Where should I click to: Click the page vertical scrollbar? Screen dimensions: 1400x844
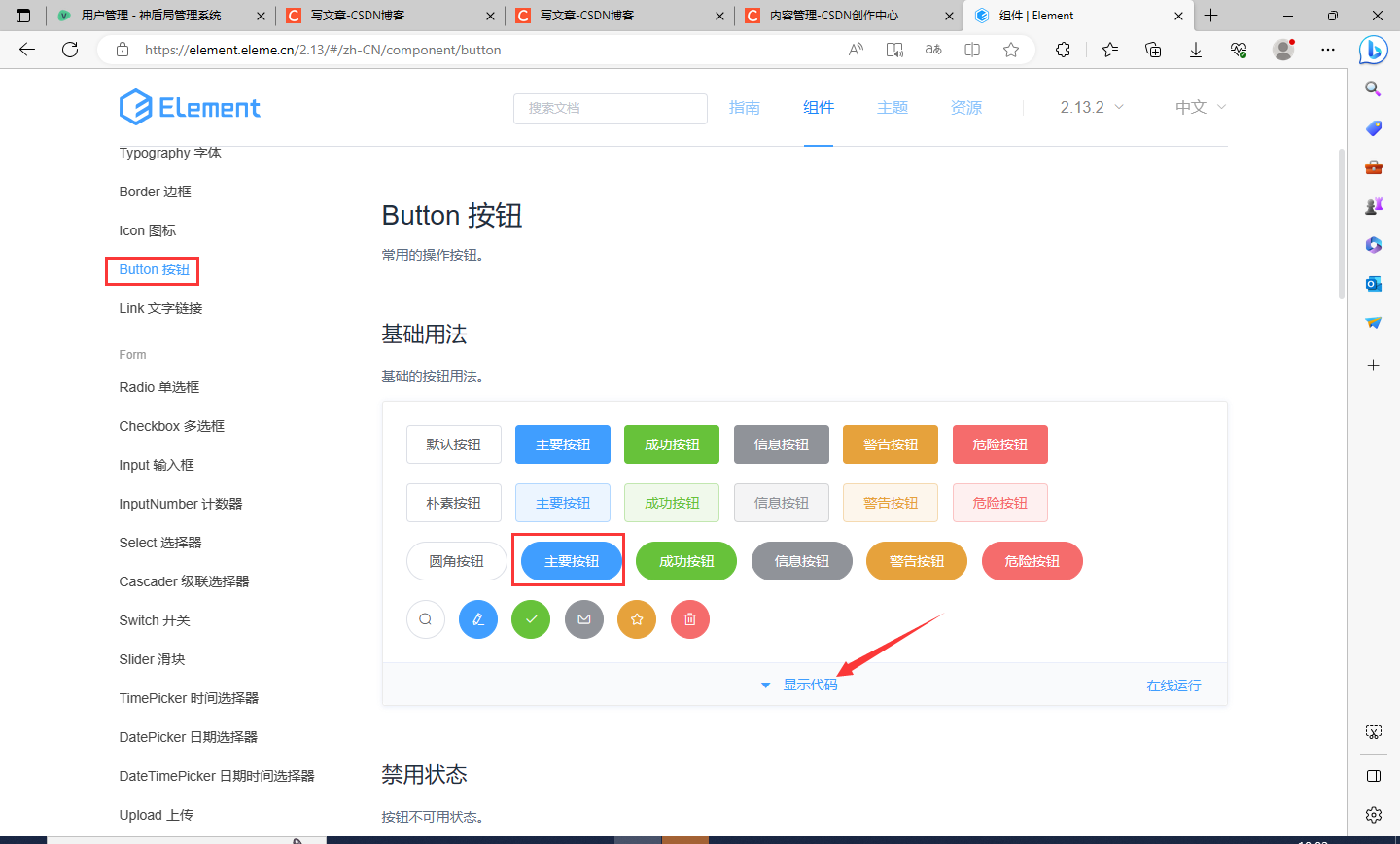tap(1342, 224)
